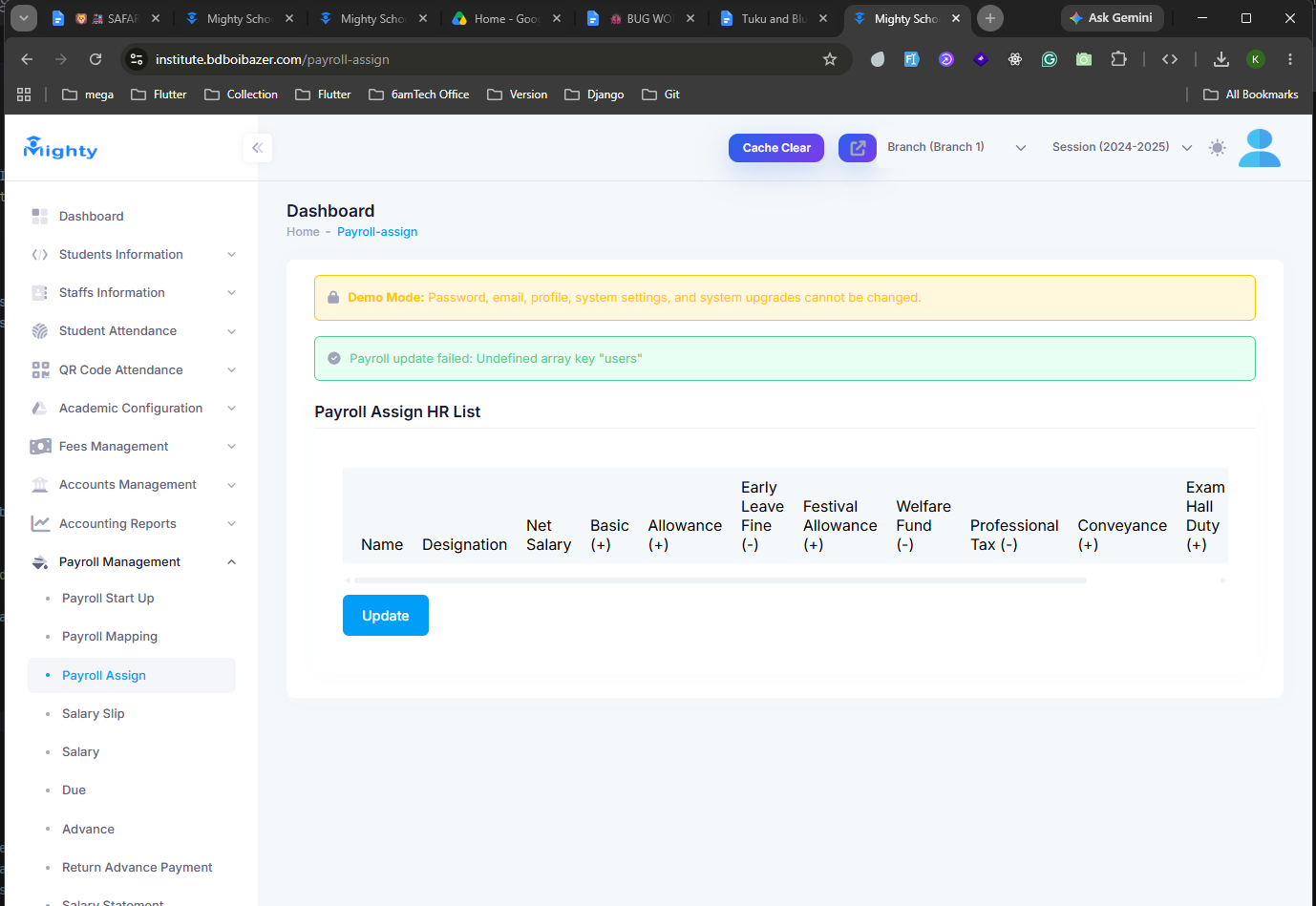Viewport: 1316px width, 906px height.
Task: Open external link icon button in header
Action: [858, 148]
